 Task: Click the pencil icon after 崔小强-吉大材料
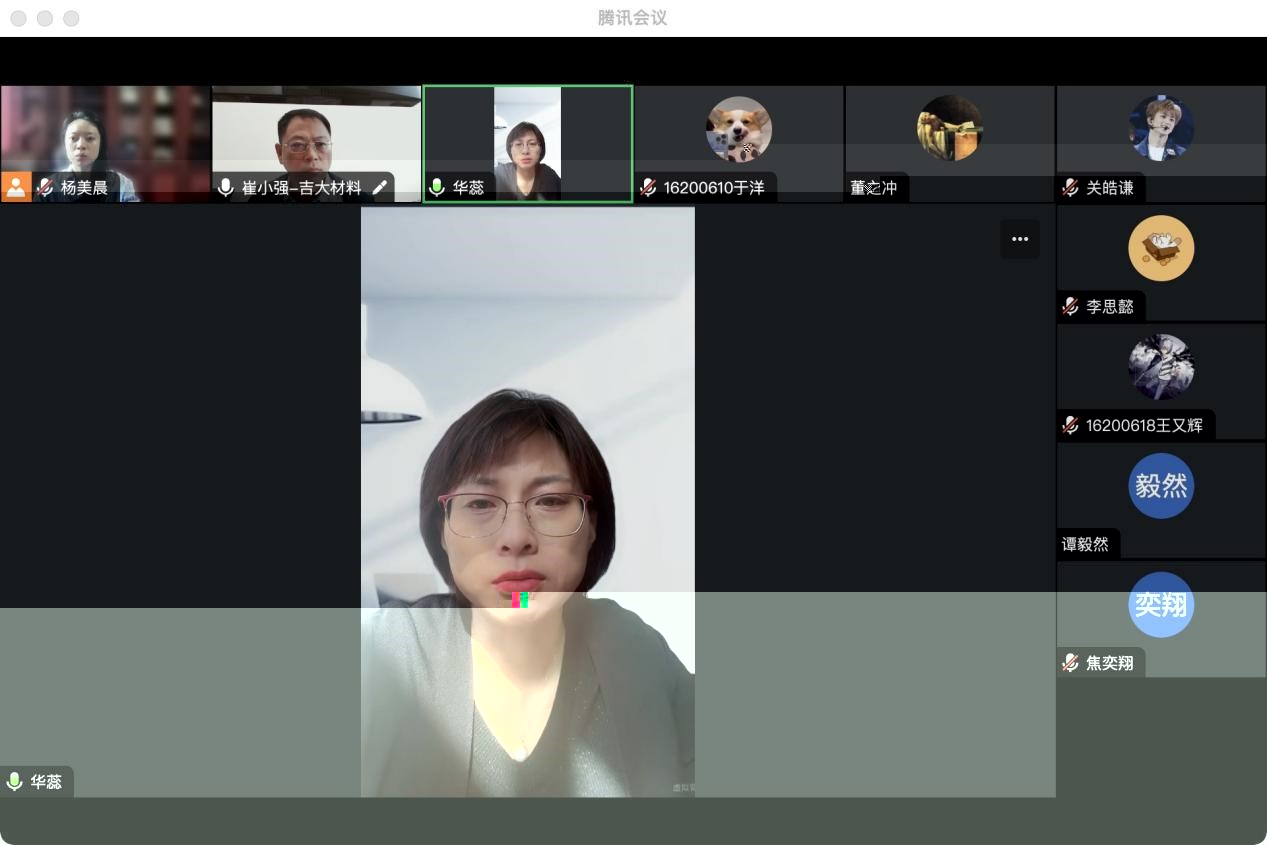point(380,187)
